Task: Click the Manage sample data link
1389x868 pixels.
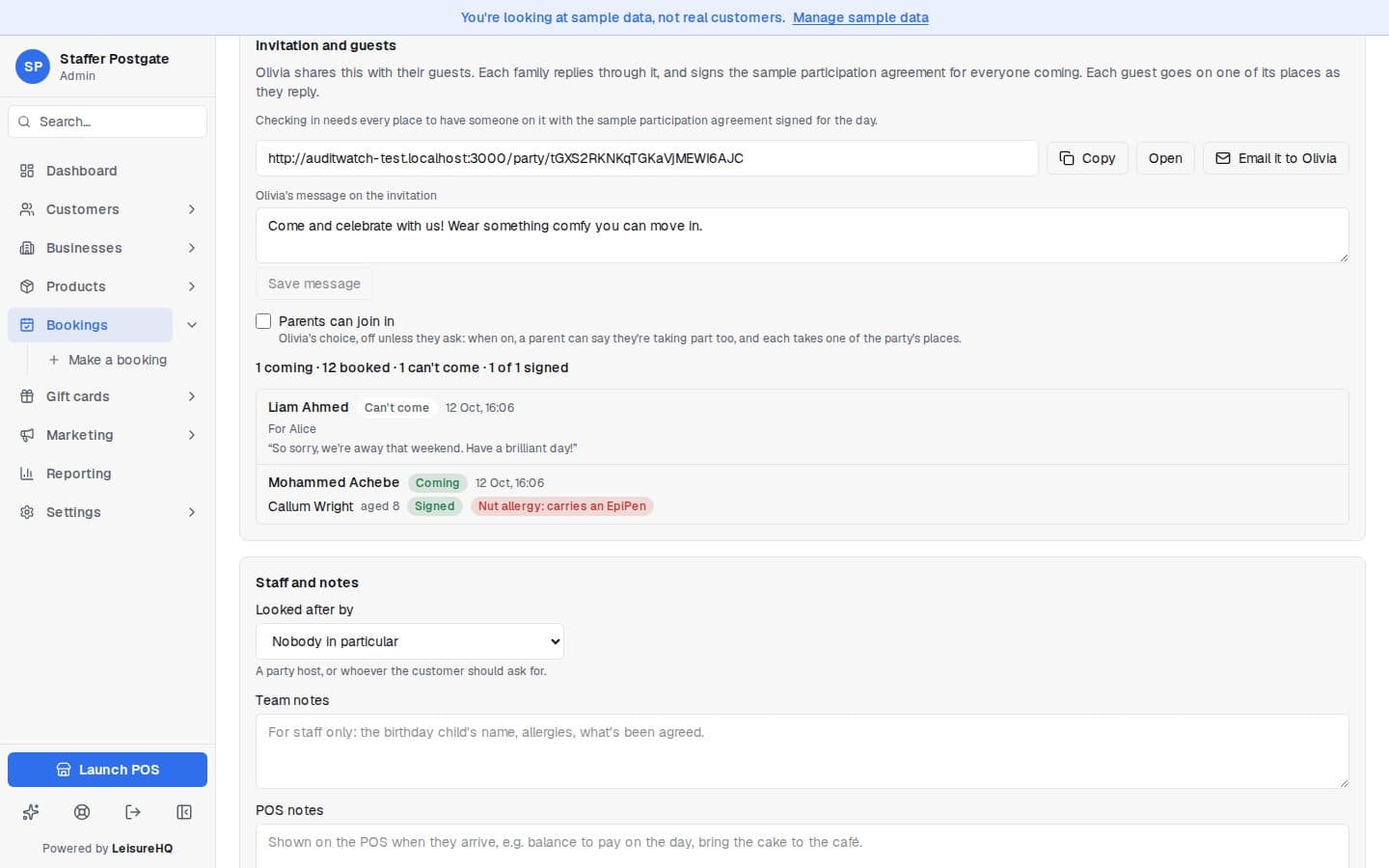Action: (x=860, y=17)
